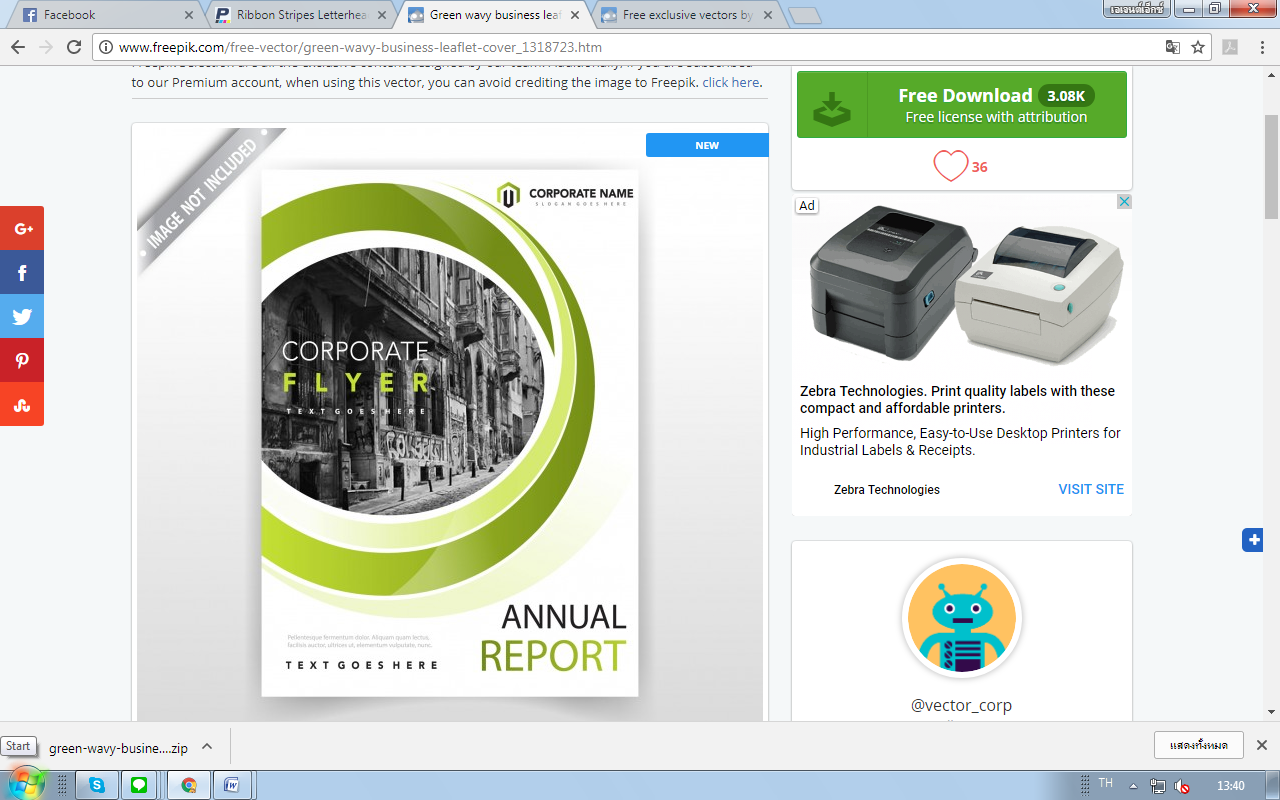The width and height of the screenshot is (1280, 800).
Task: Click the Zebra Technologies advertiser name
Action: coord(887,489)
